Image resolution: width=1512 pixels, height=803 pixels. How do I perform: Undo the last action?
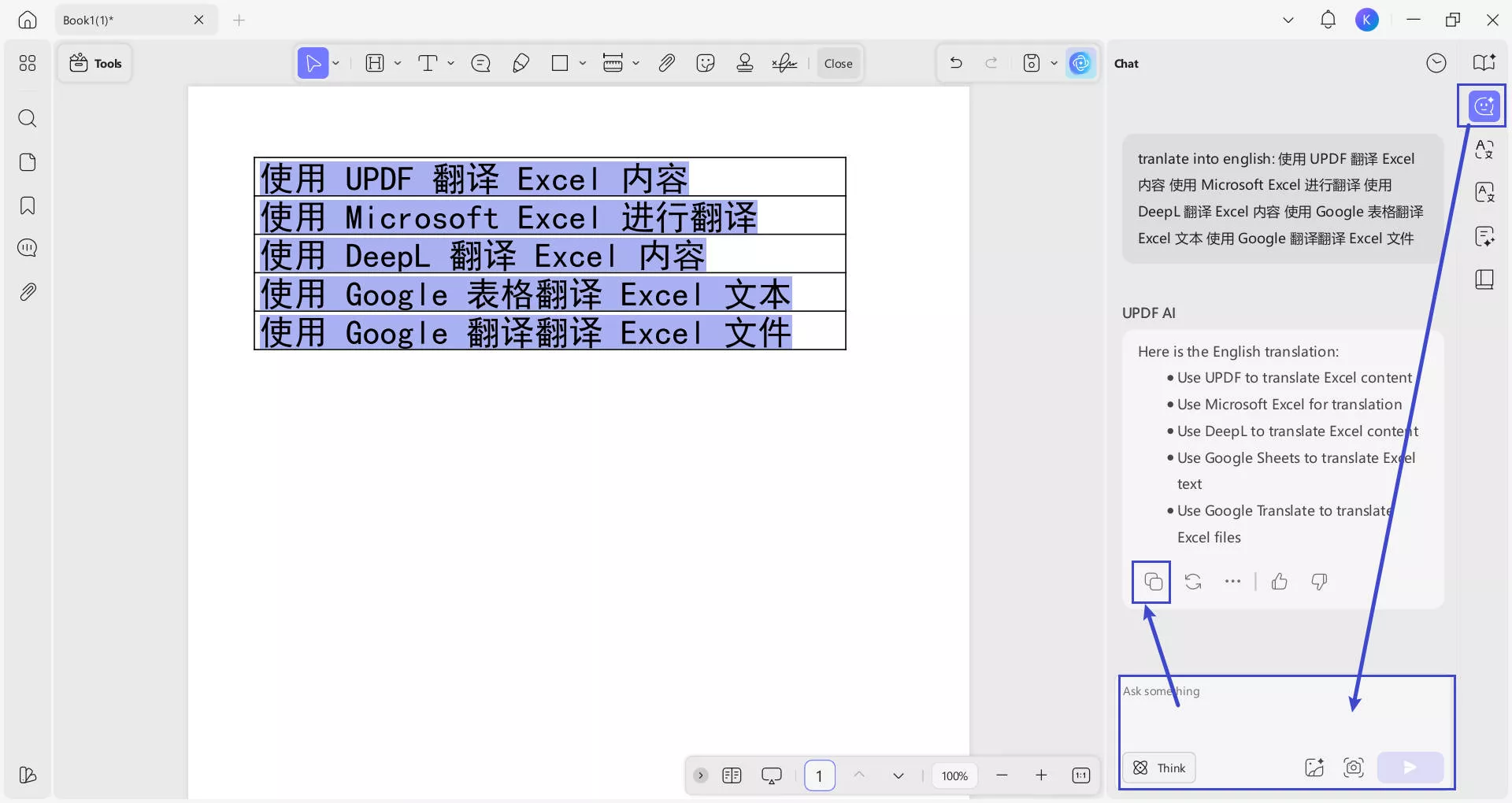955,63
